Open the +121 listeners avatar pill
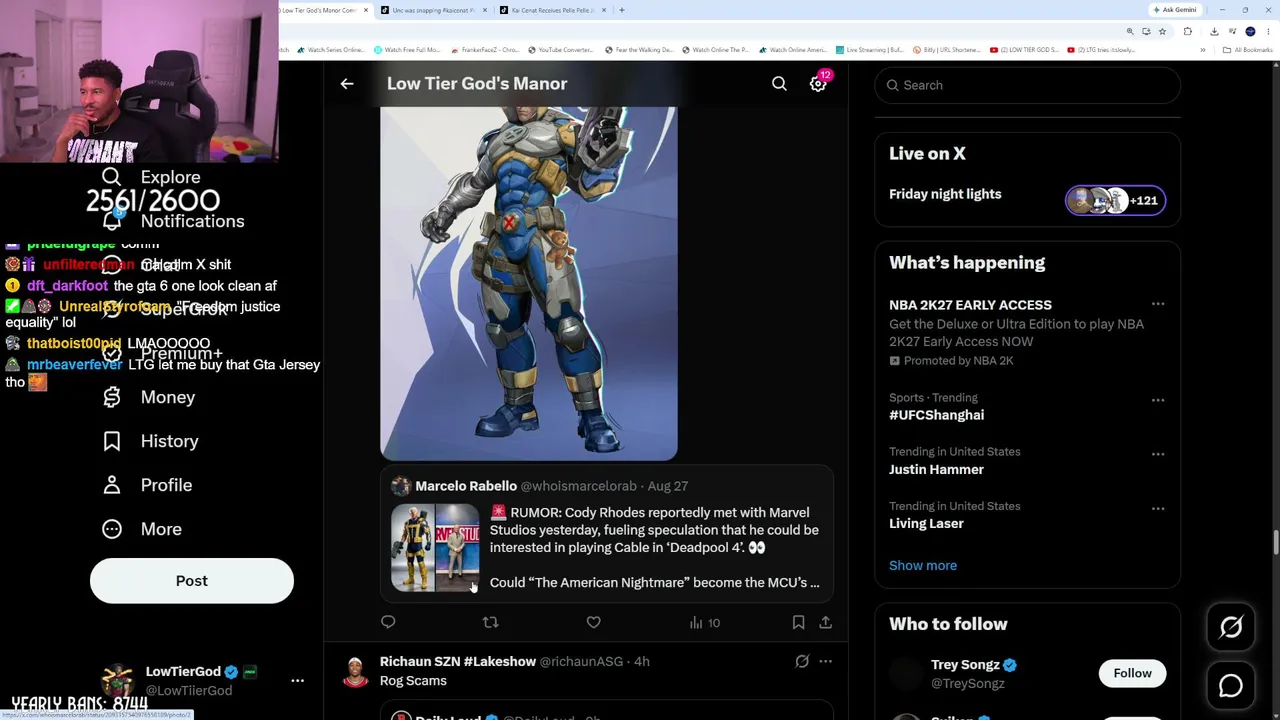1280x720 pixels. coord(1115,201)
